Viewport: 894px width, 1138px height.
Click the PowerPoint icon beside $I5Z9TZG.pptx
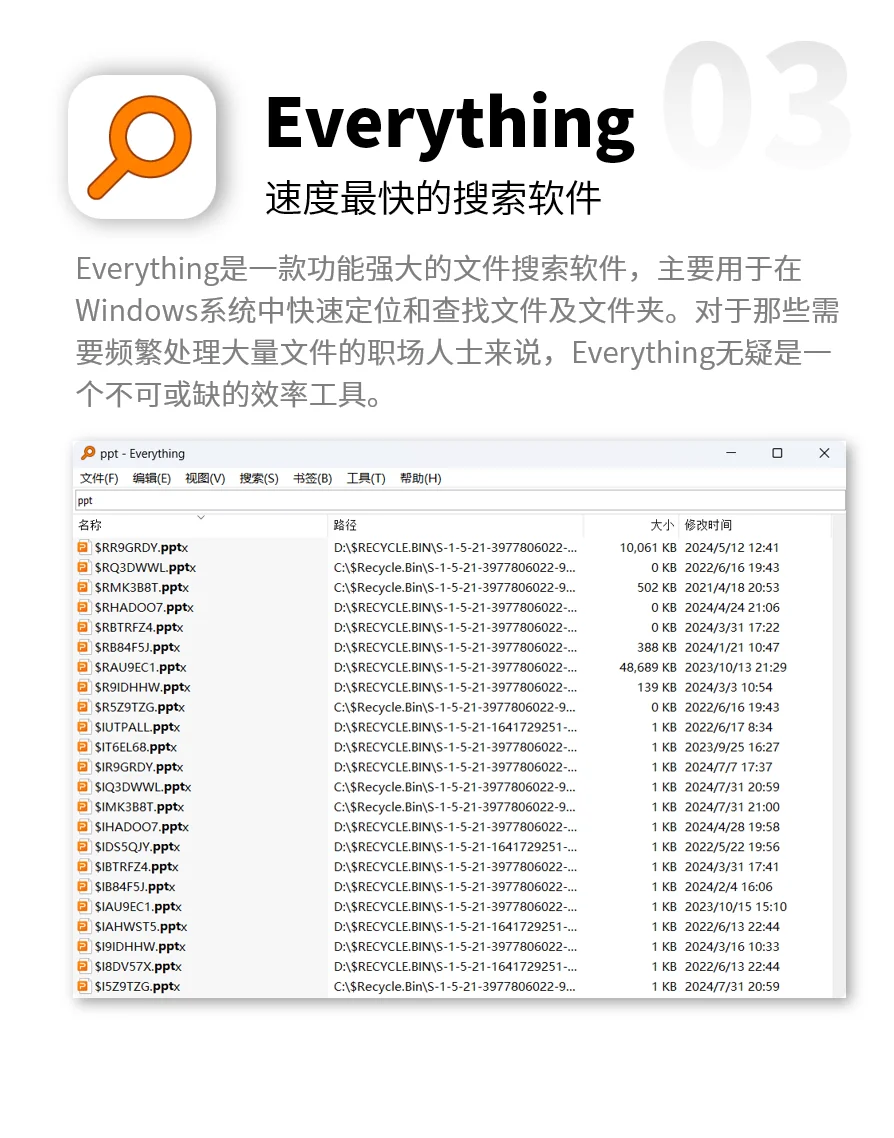[x=84, y=986]
